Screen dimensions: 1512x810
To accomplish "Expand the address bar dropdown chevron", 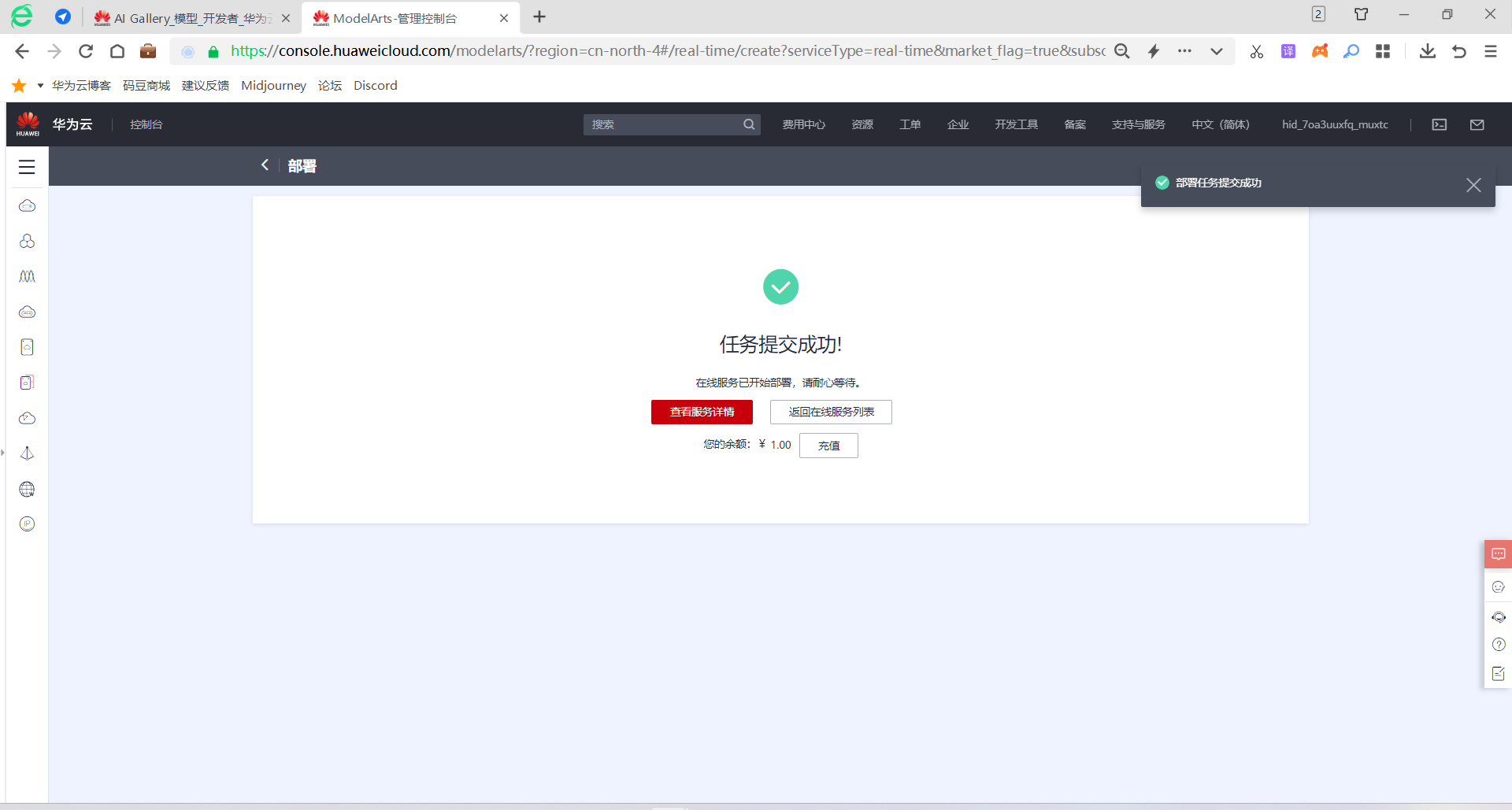I will coord(1217,51).
